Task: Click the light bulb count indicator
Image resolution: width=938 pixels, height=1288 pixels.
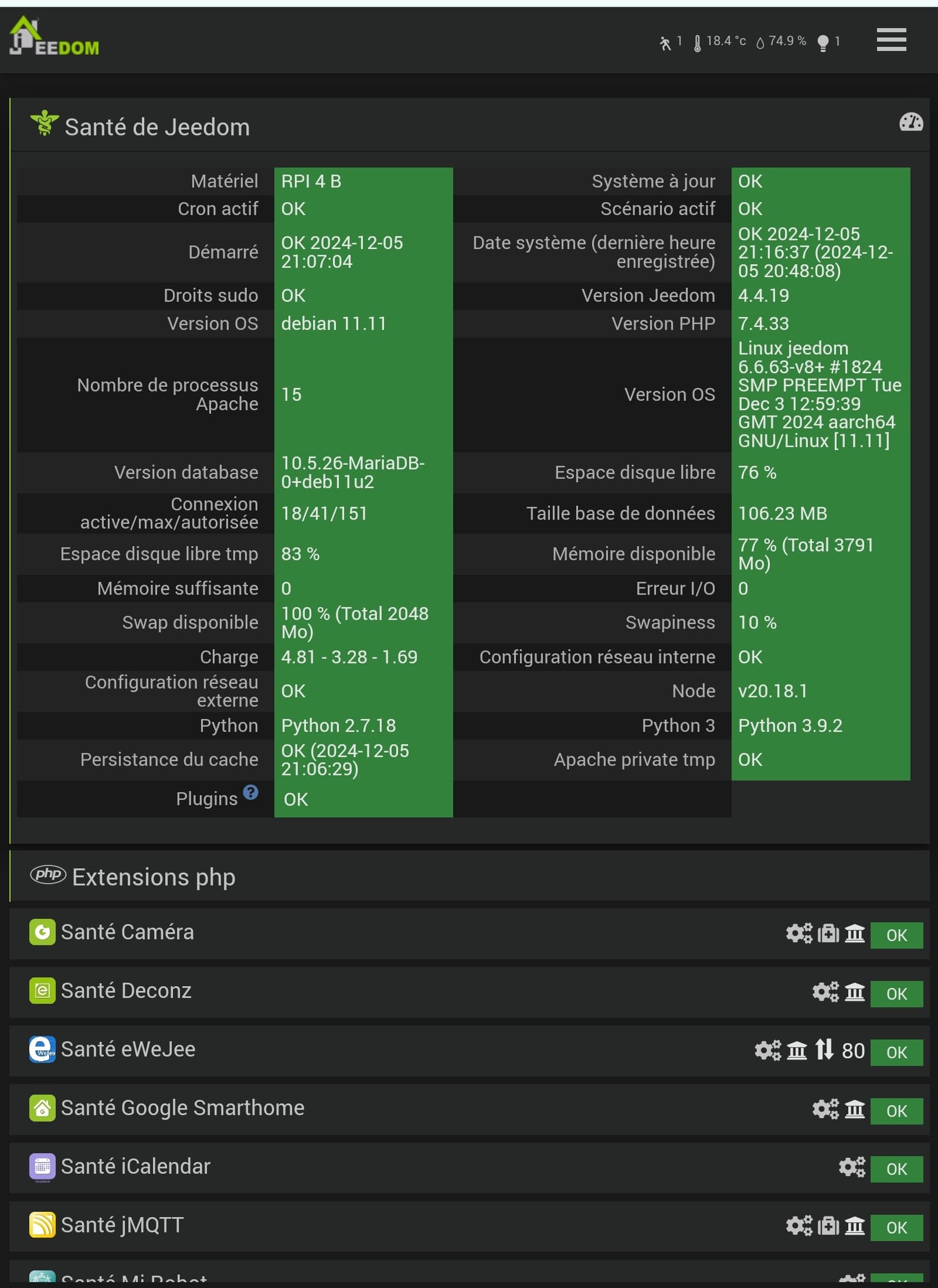Action: click(x=828, y=42)
